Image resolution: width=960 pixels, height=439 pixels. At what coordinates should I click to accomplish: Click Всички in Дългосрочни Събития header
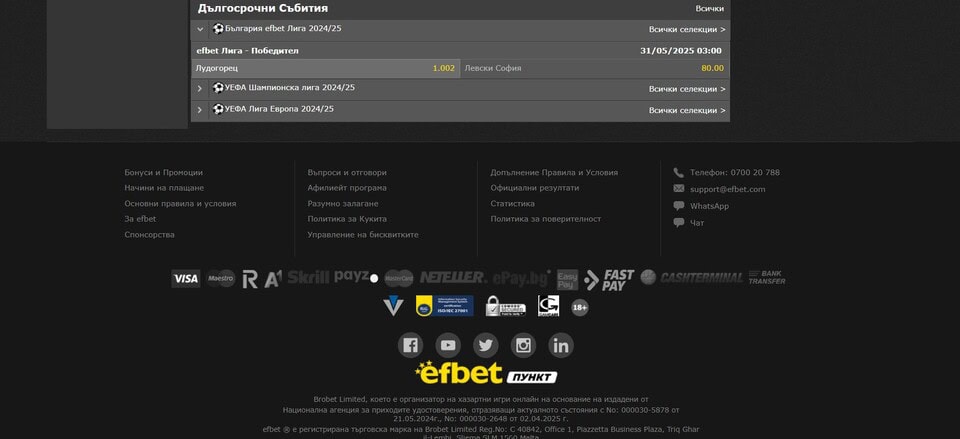tap(710, 9)
